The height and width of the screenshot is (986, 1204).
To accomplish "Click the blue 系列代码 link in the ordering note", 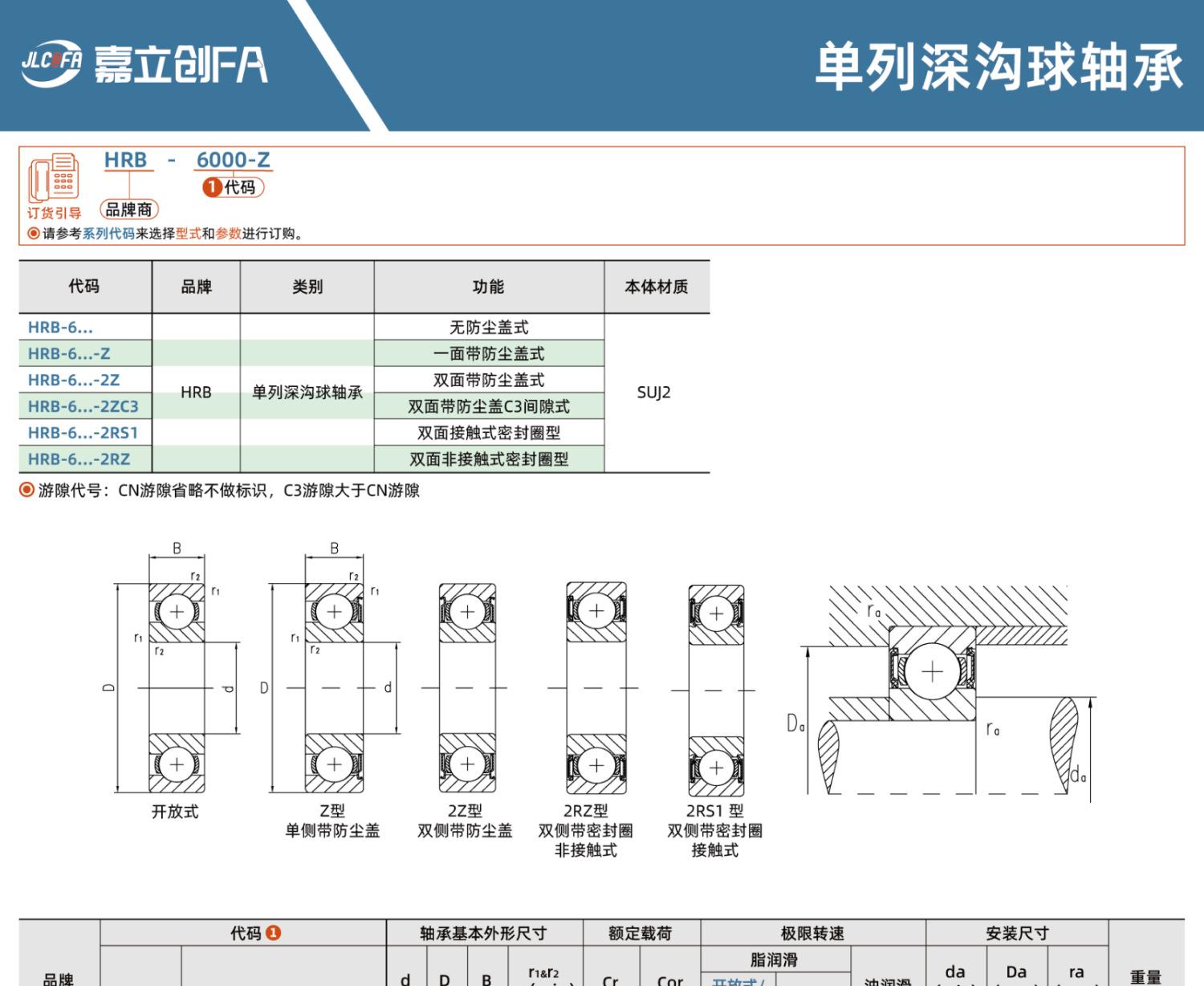I will (108, 234).
